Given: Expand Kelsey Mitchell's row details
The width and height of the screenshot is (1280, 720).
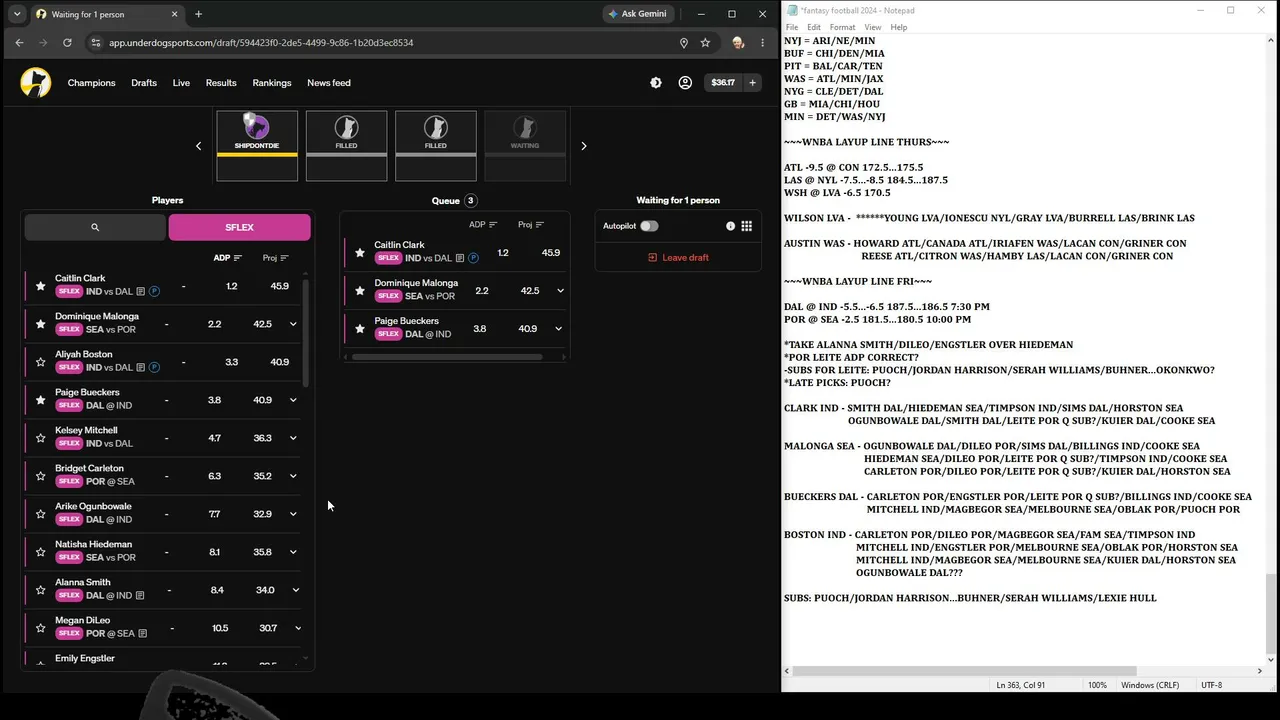Looking at the screenshot, I should point(293,438).
